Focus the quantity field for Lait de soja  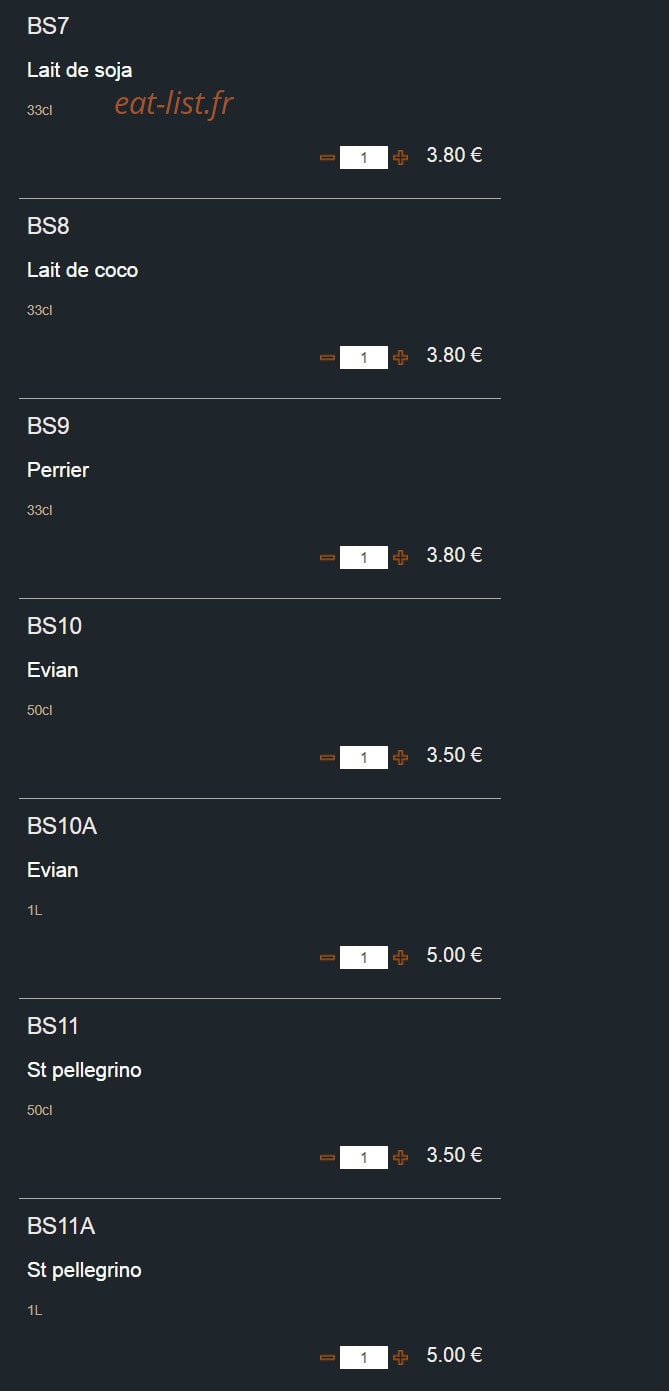(x=364, y=157)
